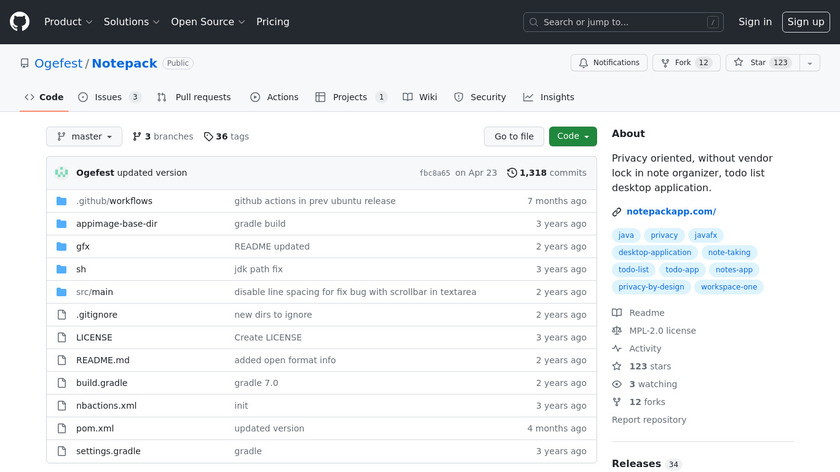This screenshot has height=472, width=840.
Task: Click the Search or jump to field
Action: (x=623, y=22)
